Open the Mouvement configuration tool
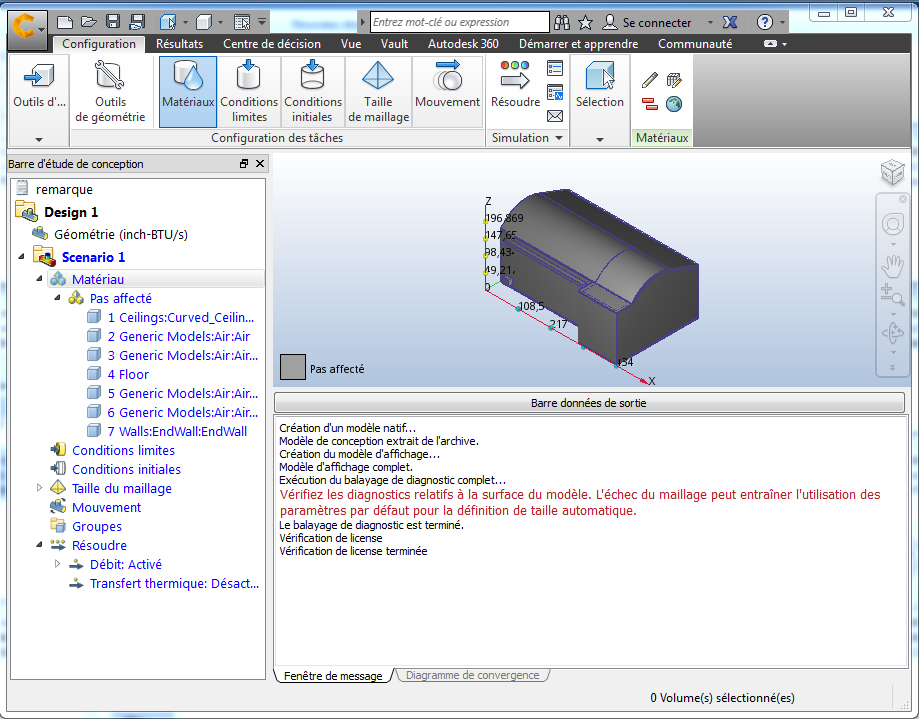This screenshot has width=919, height=719. tap(447, 90)
